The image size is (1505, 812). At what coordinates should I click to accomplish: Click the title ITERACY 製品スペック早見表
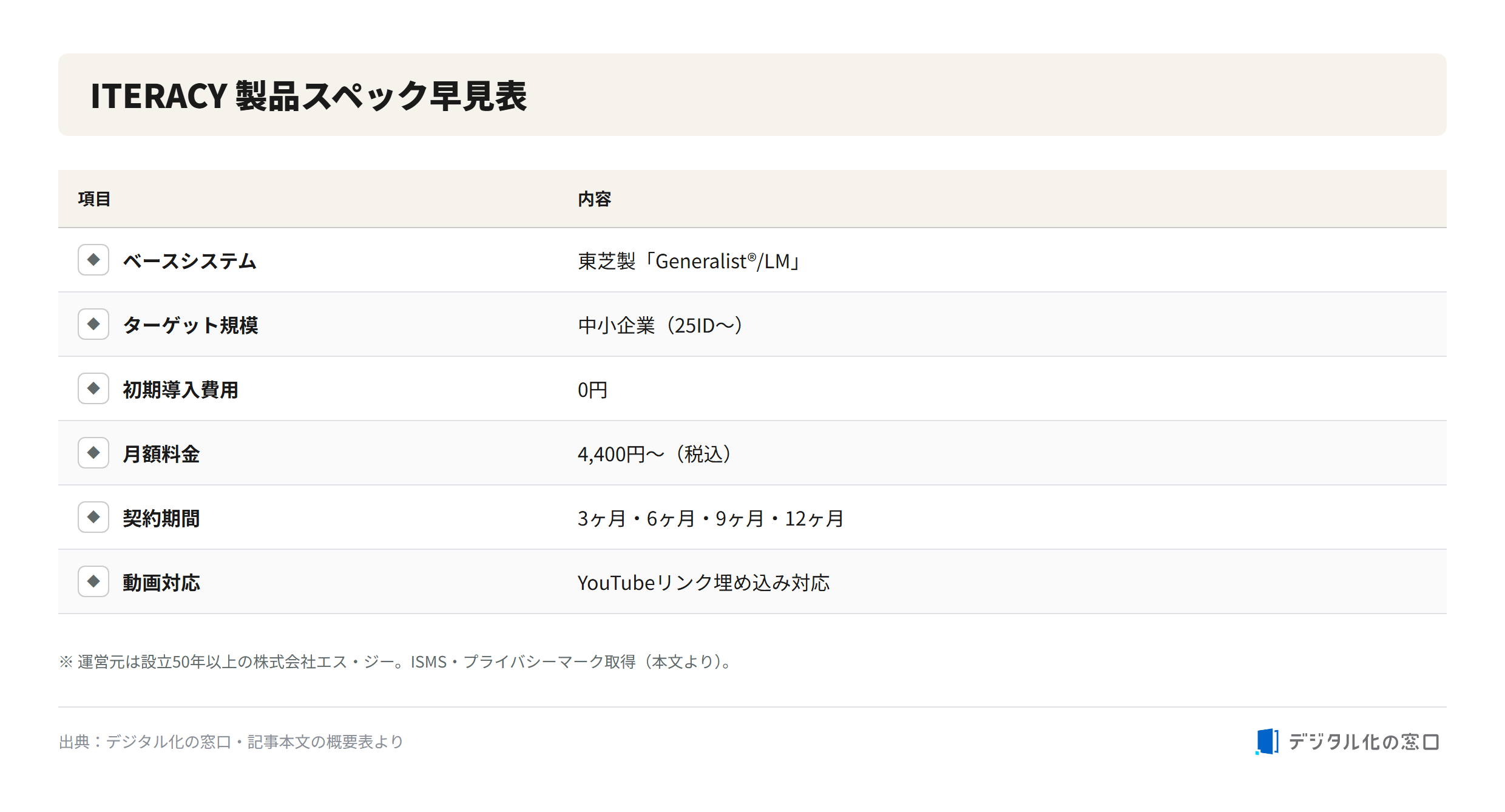pyautogui.click(x=308, y=96)
